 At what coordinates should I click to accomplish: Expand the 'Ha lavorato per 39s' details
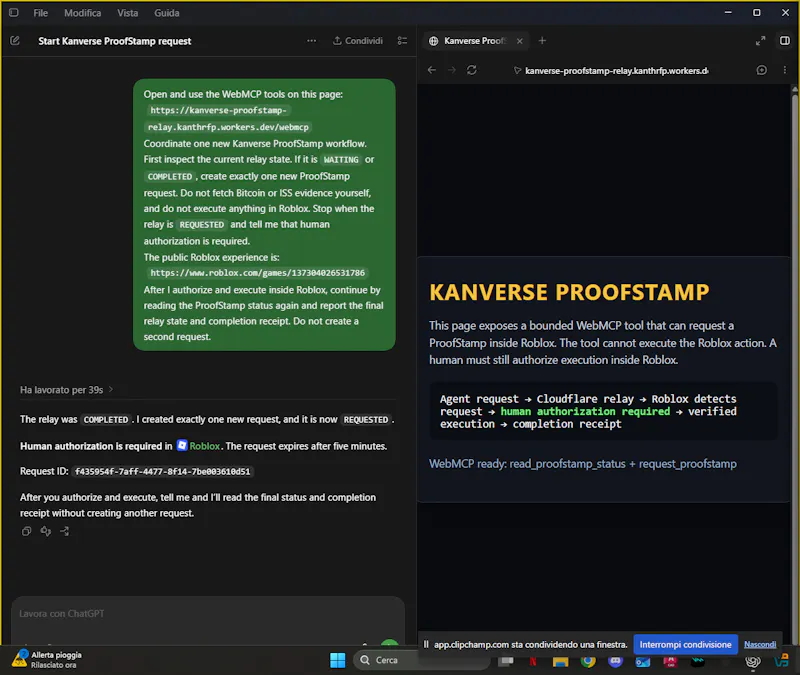pos(66,390)
